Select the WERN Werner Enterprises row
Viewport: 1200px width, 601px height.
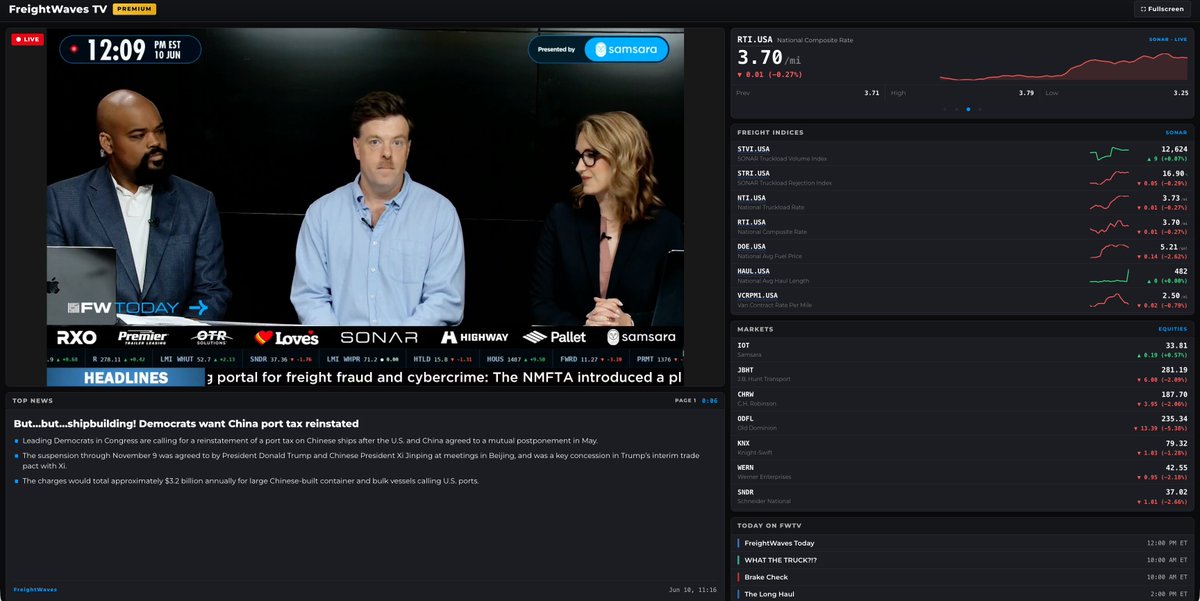point(961,471)
